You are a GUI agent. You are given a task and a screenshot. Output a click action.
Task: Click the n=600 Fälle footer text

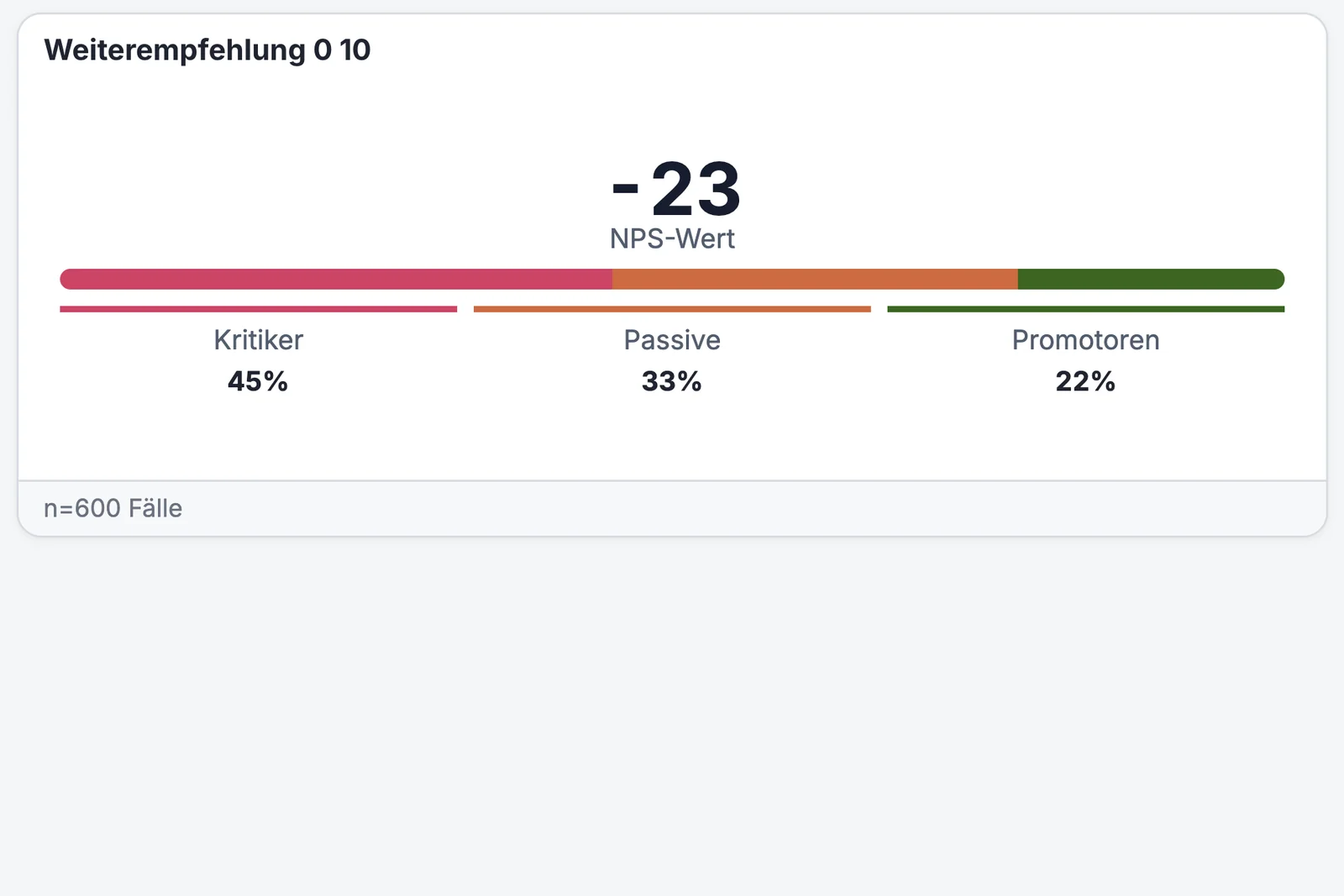click(x=113, y=508)
